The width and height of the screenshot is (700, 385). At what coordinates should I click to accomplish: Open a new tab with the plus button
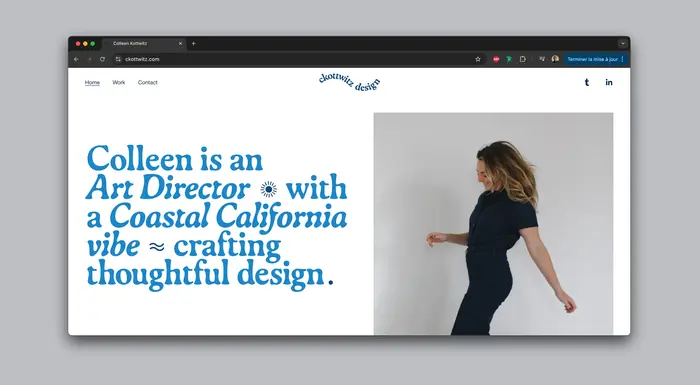click(193, 43)
